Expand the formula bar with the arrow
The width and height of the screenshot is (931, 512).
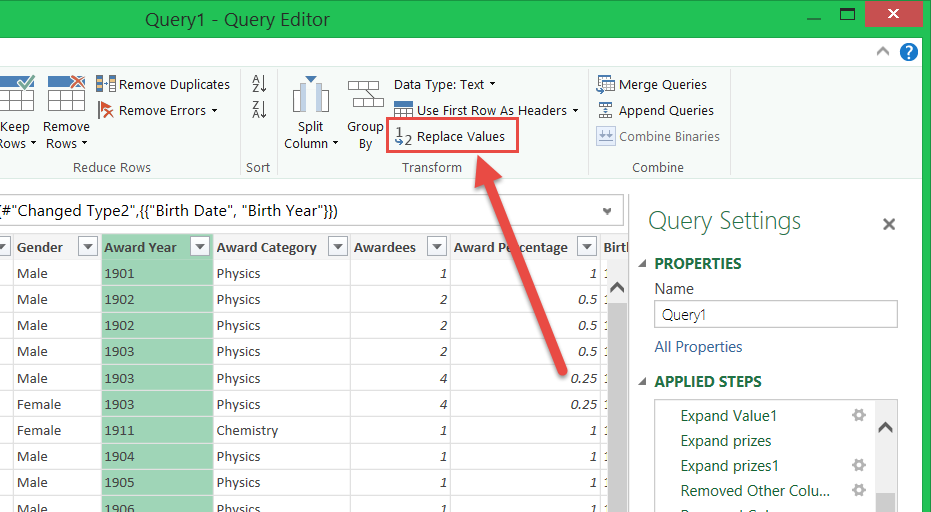[607, 211]
